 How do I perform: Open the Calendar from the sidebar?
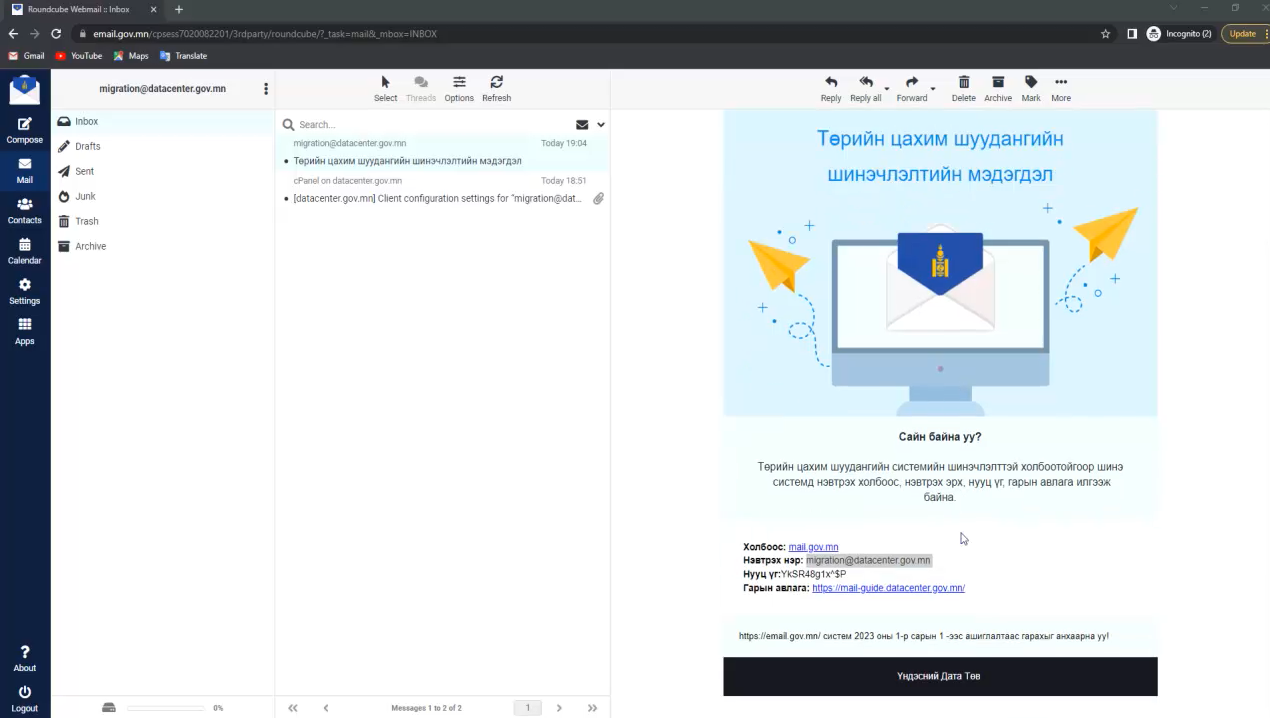pyautogui.click(x=25, y=250)
